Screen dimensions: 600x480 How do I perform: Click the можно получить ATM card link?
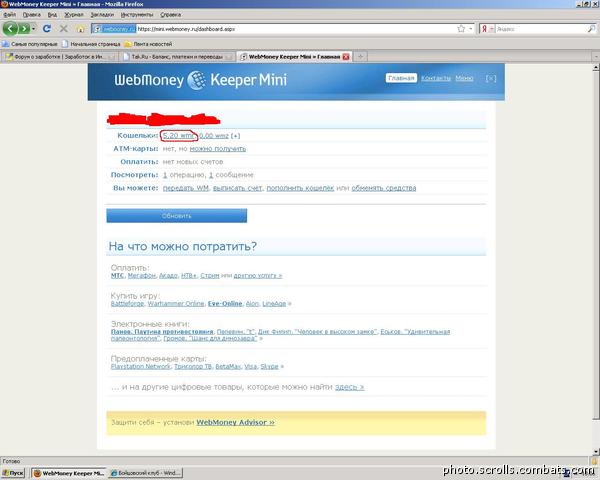point(218,149)
